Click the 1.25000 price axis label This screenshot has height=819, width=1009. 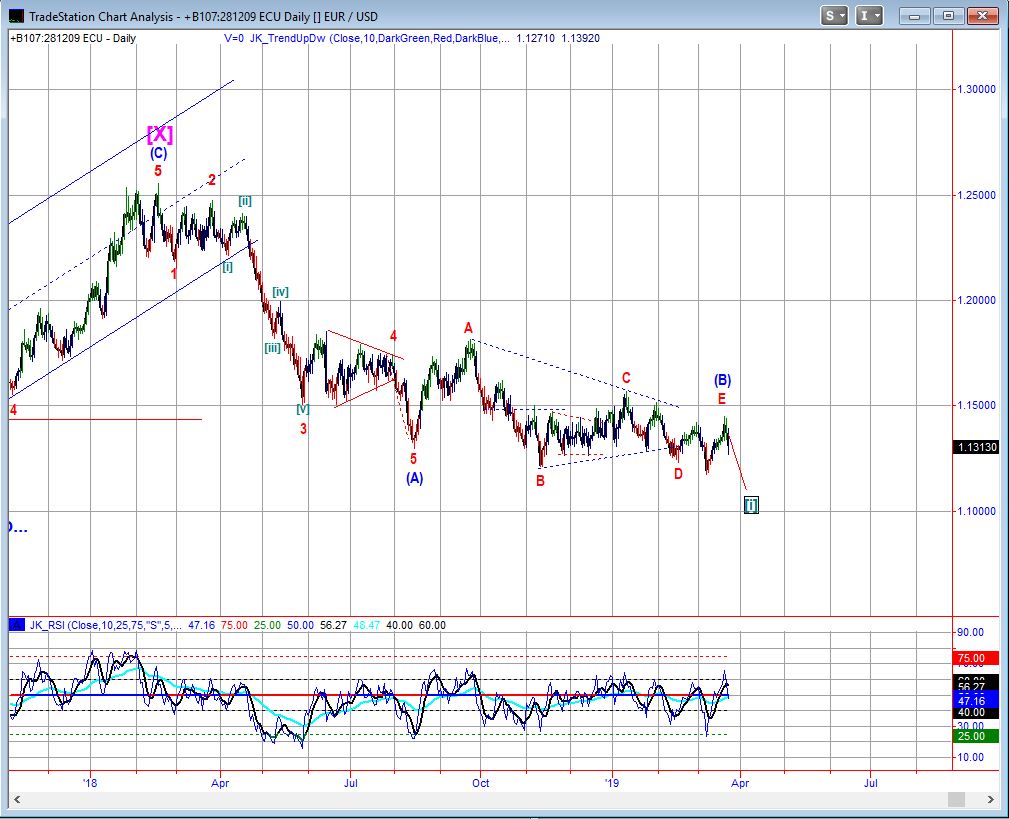point(976,195)
